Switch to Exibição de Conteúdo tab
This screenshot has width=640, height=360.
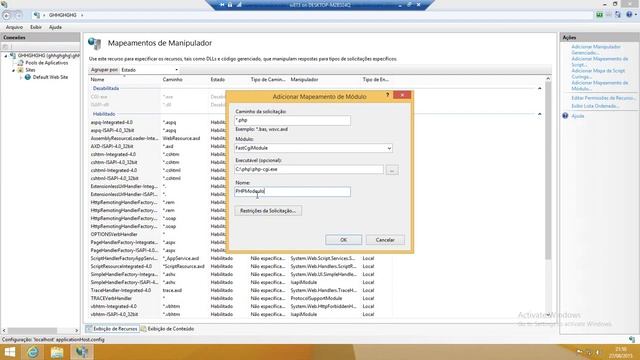click(167, 329)
